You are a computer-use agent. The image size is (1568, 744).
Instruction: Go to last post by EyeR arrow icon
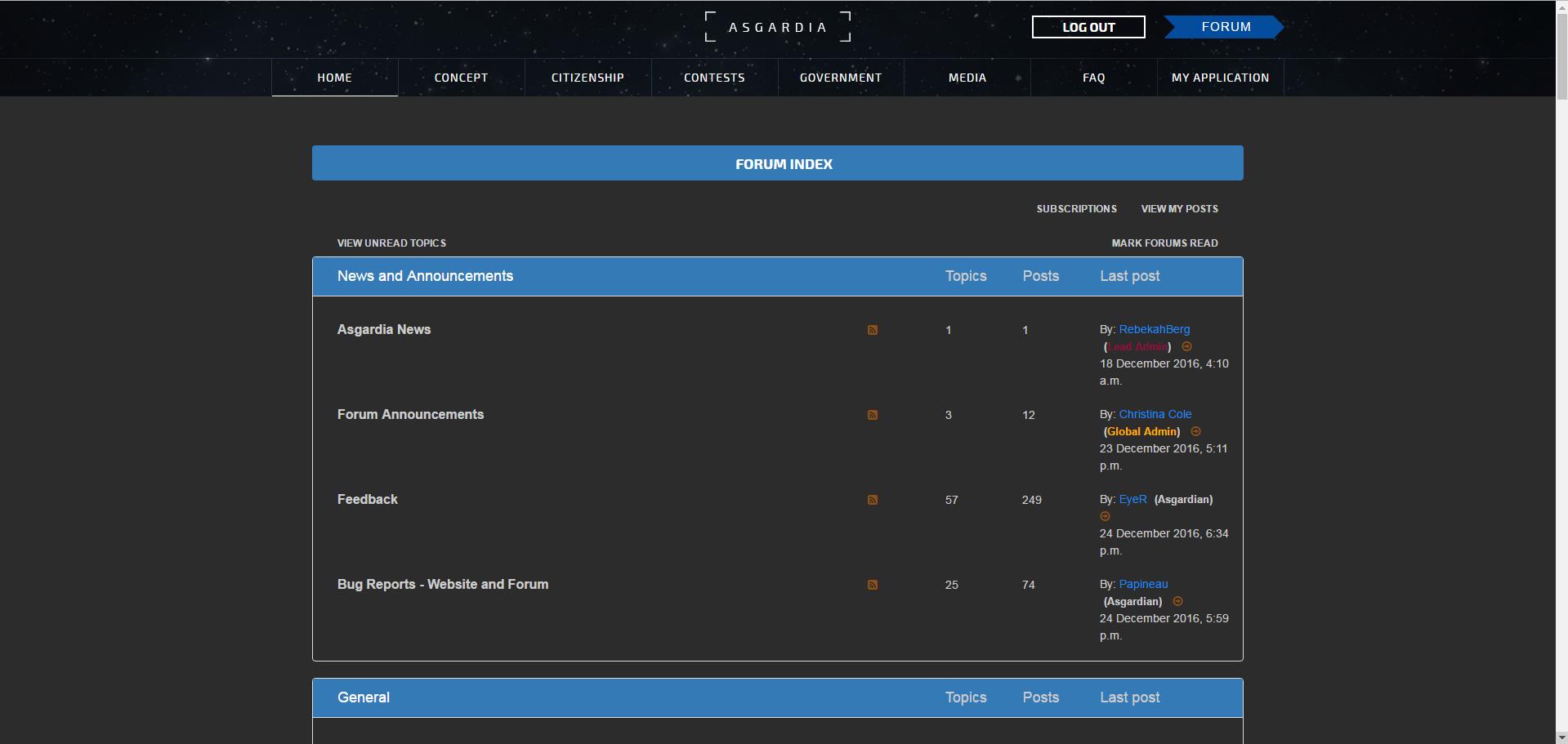[x=1105, y=516]
